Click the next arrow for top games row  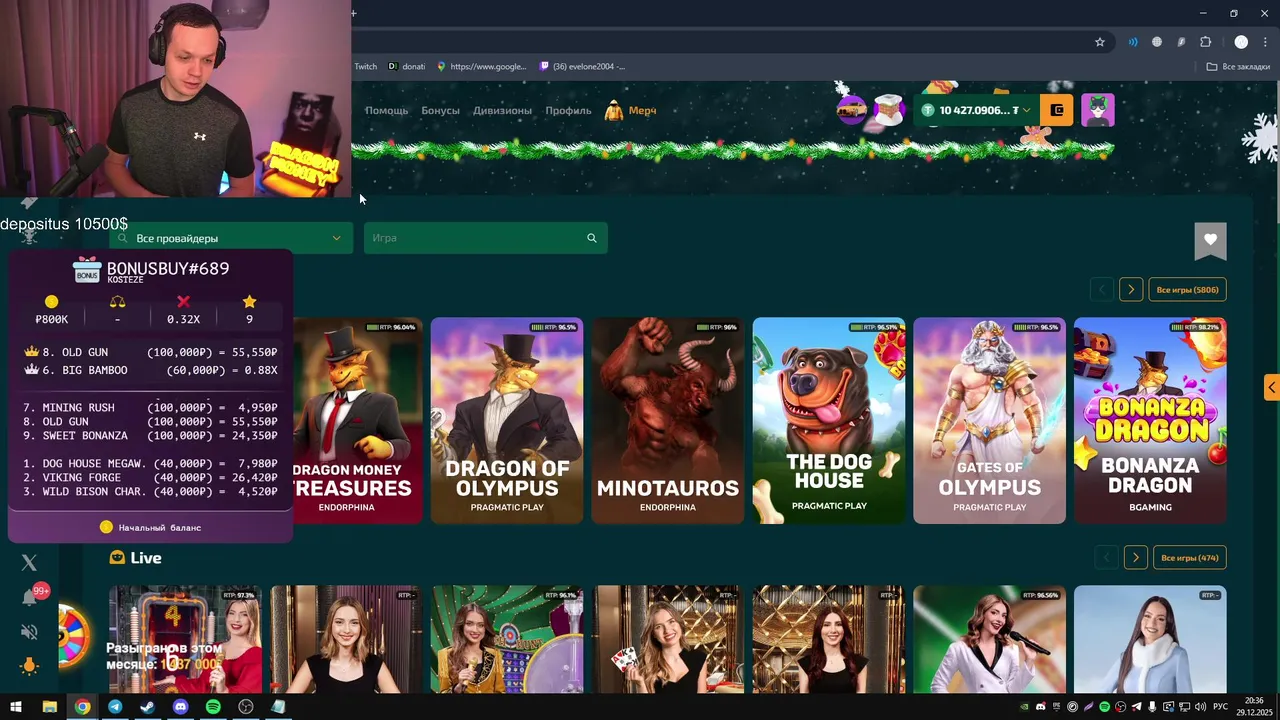tap(1131, 290)
